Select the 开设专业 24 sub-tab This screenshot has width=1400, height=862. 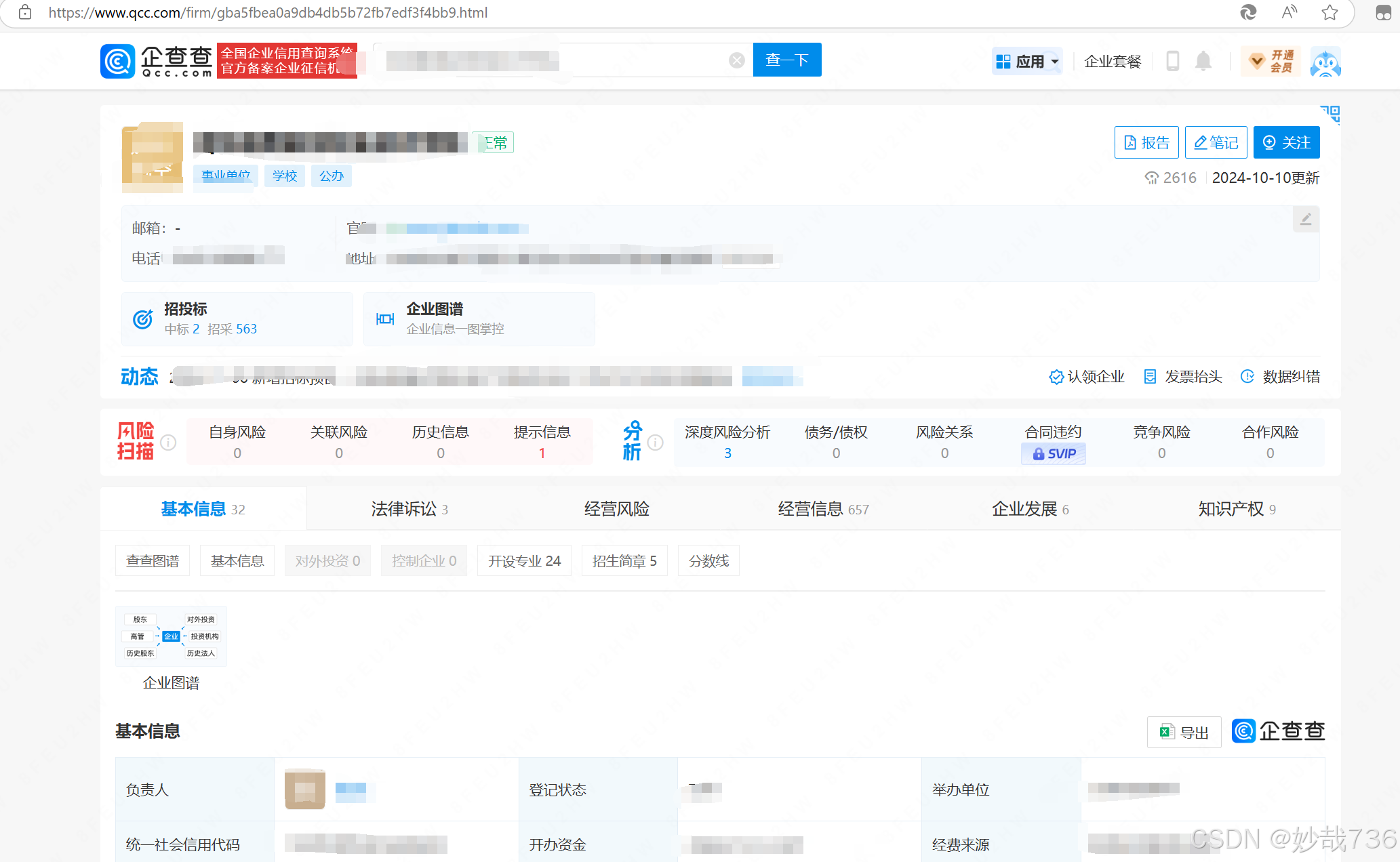pos(524,561)
